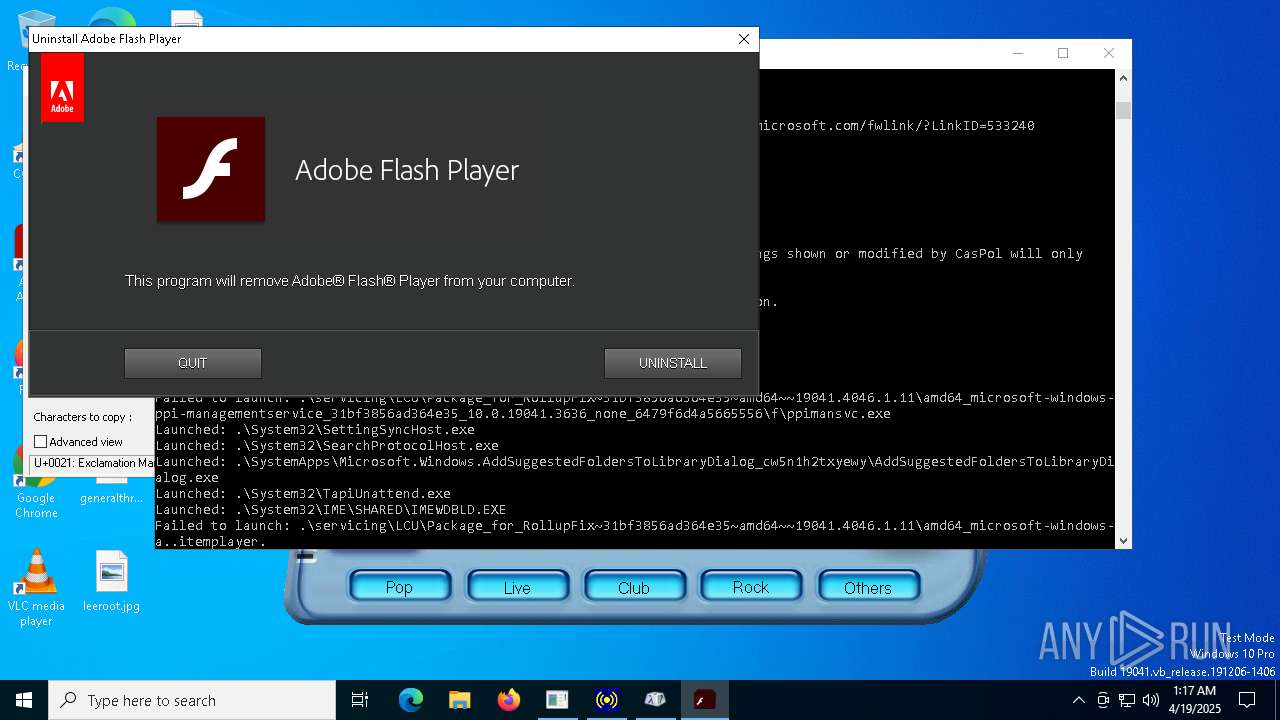Select the Pop genre button
1280x720 pixels.
tap(399, 588)
